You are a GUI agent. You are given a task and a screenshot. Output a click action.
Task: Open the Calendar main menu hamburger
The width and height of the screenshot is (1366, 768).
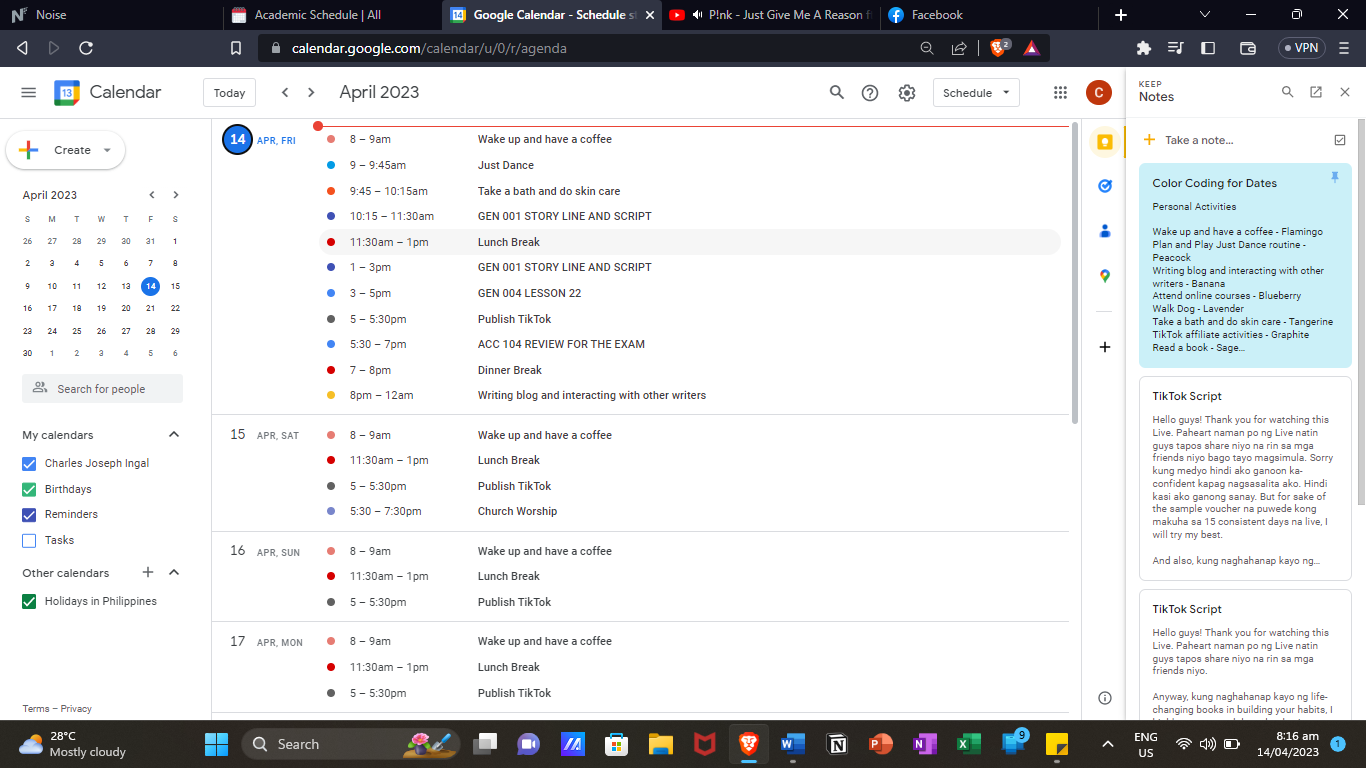[x=29, y=92]
